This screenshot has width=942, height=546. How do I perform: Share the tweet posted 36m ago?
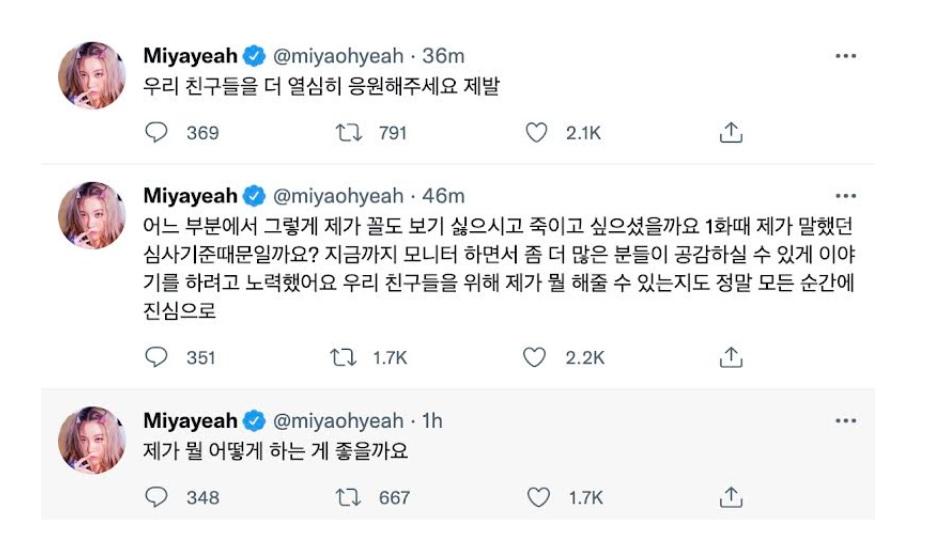click(731, 132)
